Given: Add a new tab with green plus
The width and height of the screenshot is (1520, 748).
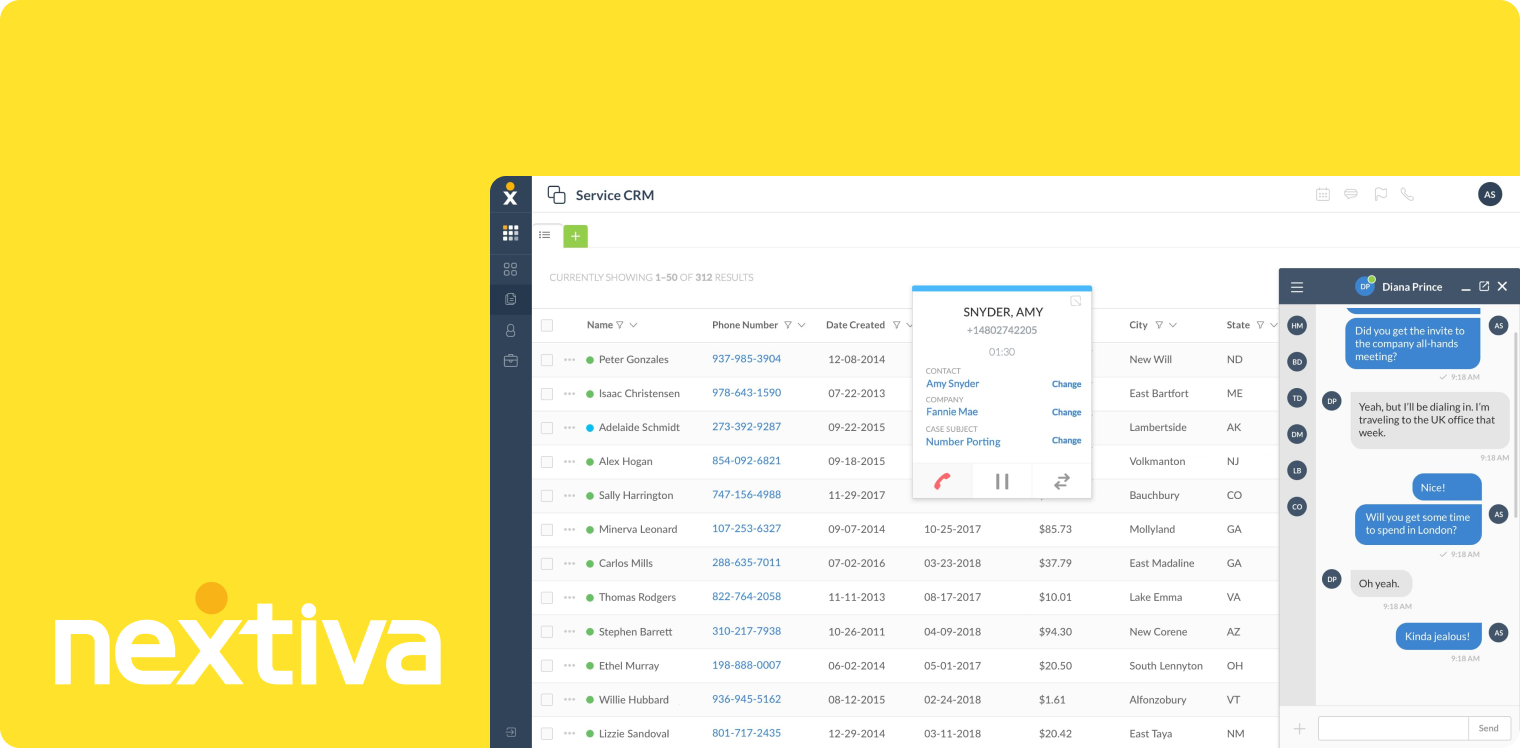Looking at the screenshot, I should tap(575, 236).
